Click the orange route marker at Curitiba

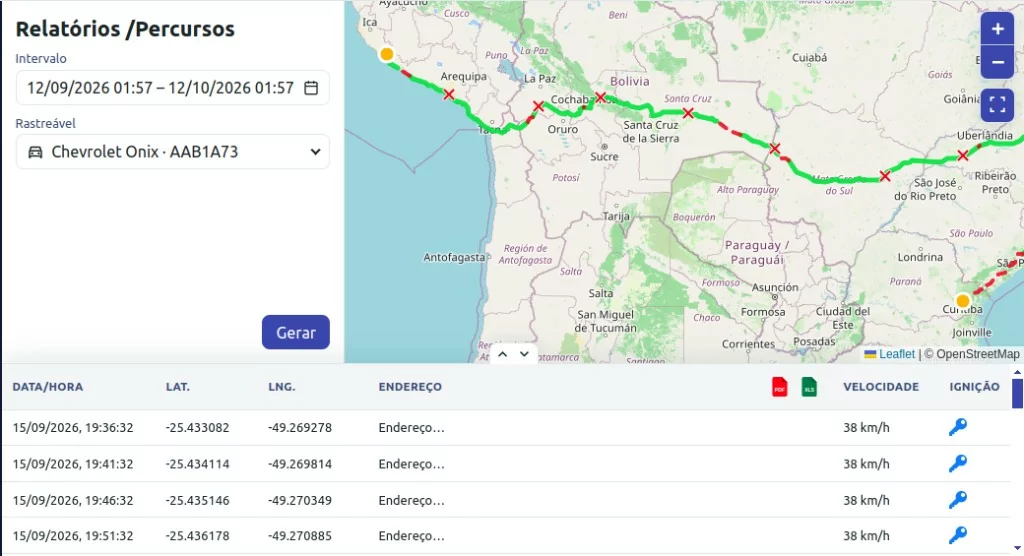(963, 301)
